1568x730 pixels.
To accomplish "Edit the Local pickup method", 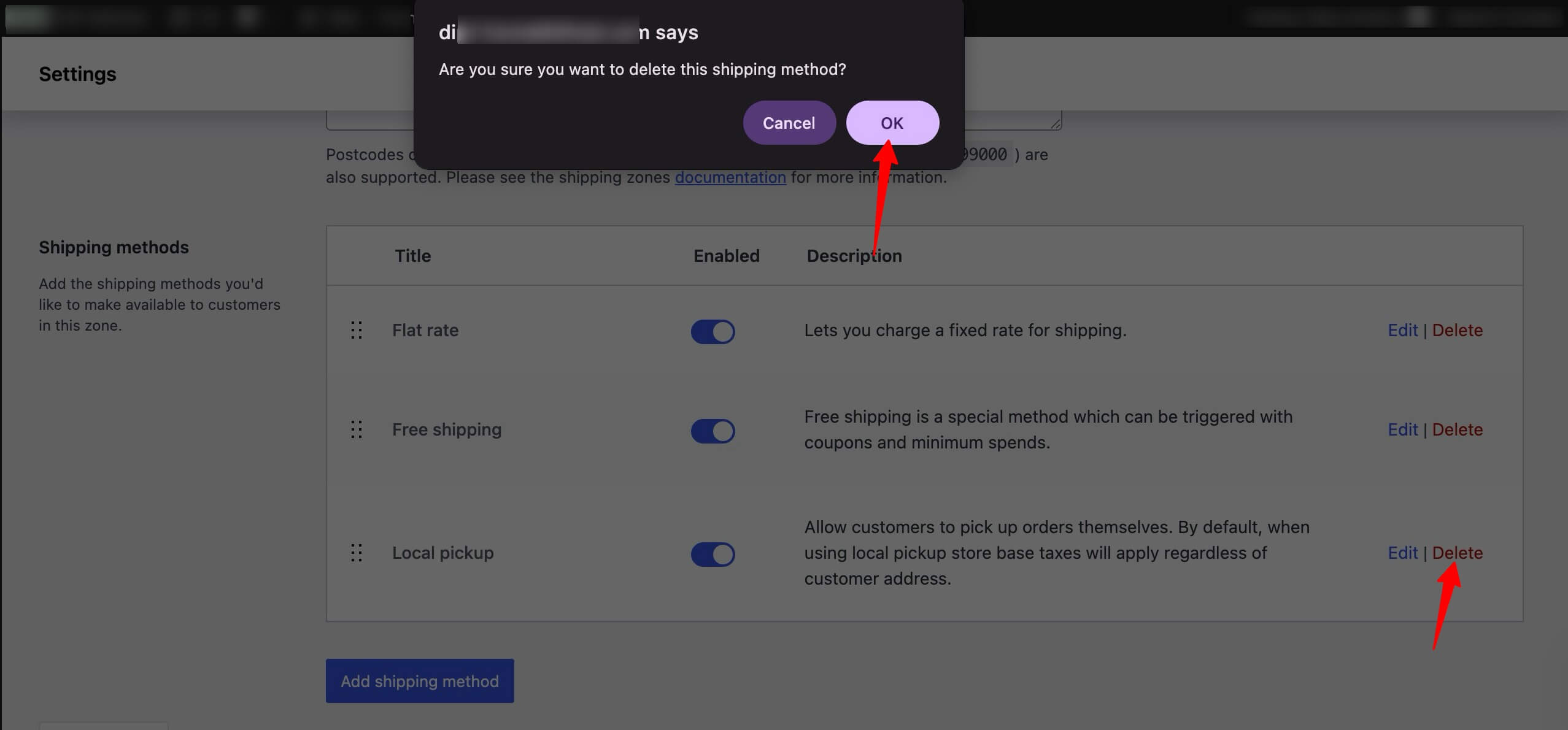I will pos(1403,553).
